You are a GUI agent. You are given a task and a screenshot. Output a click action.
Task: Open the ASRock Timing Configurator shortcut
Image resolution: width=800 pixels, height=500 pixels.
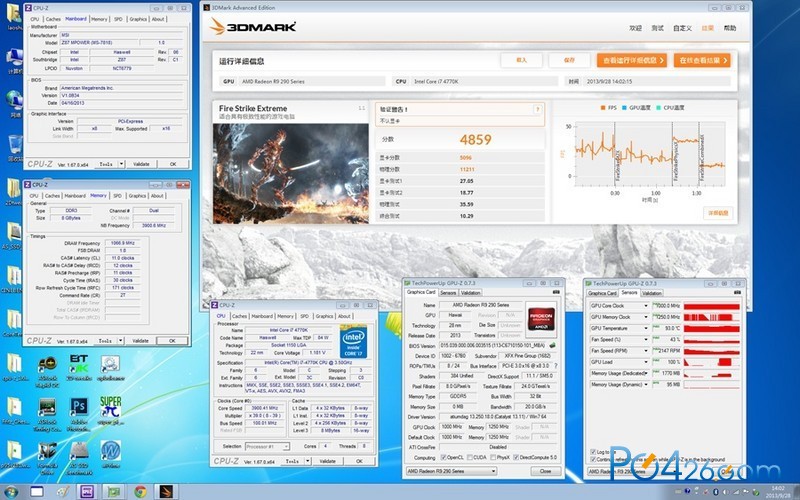pos(47,414)
